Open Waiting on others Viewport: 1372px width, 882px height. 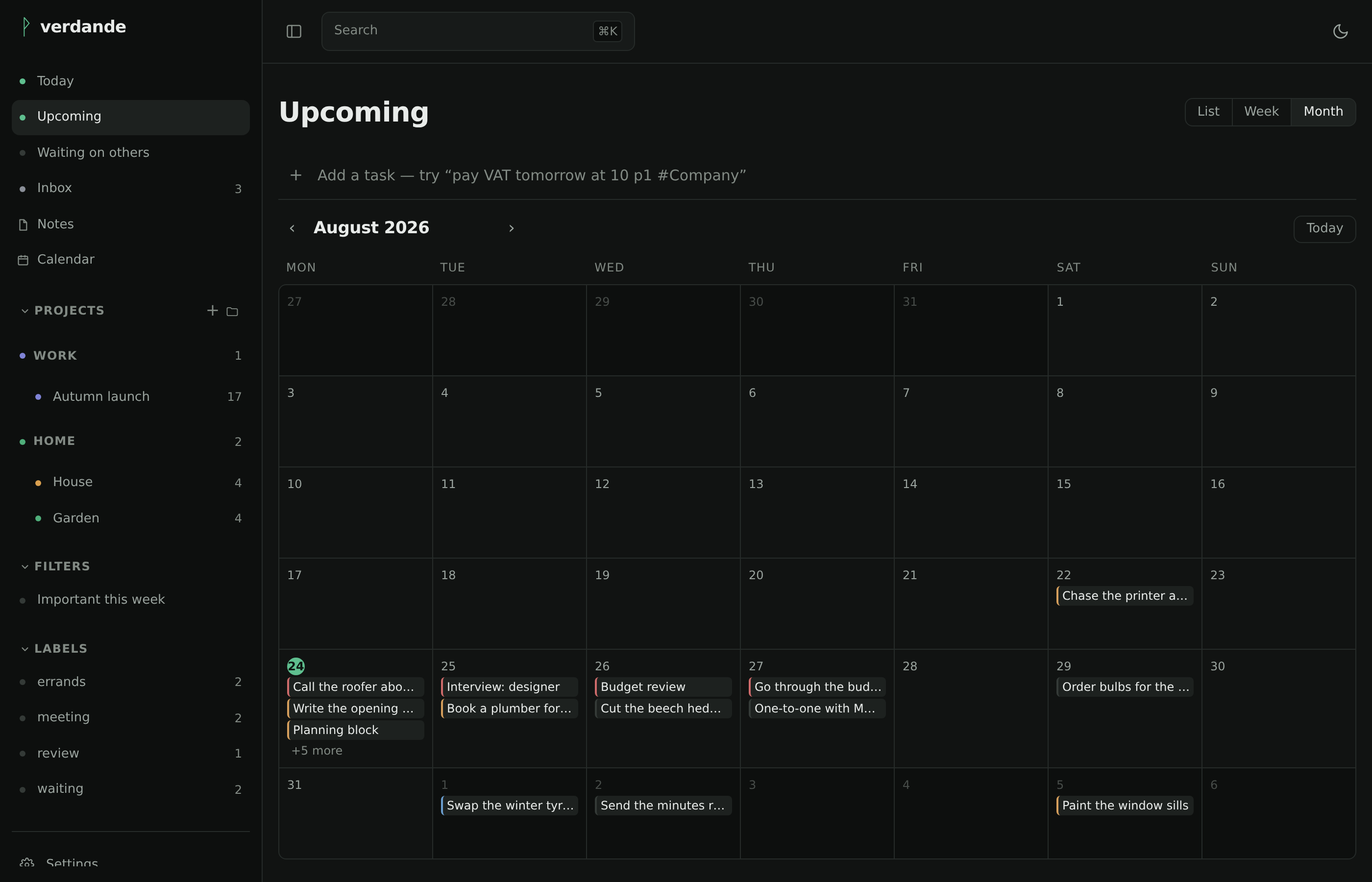pos(130,152)
